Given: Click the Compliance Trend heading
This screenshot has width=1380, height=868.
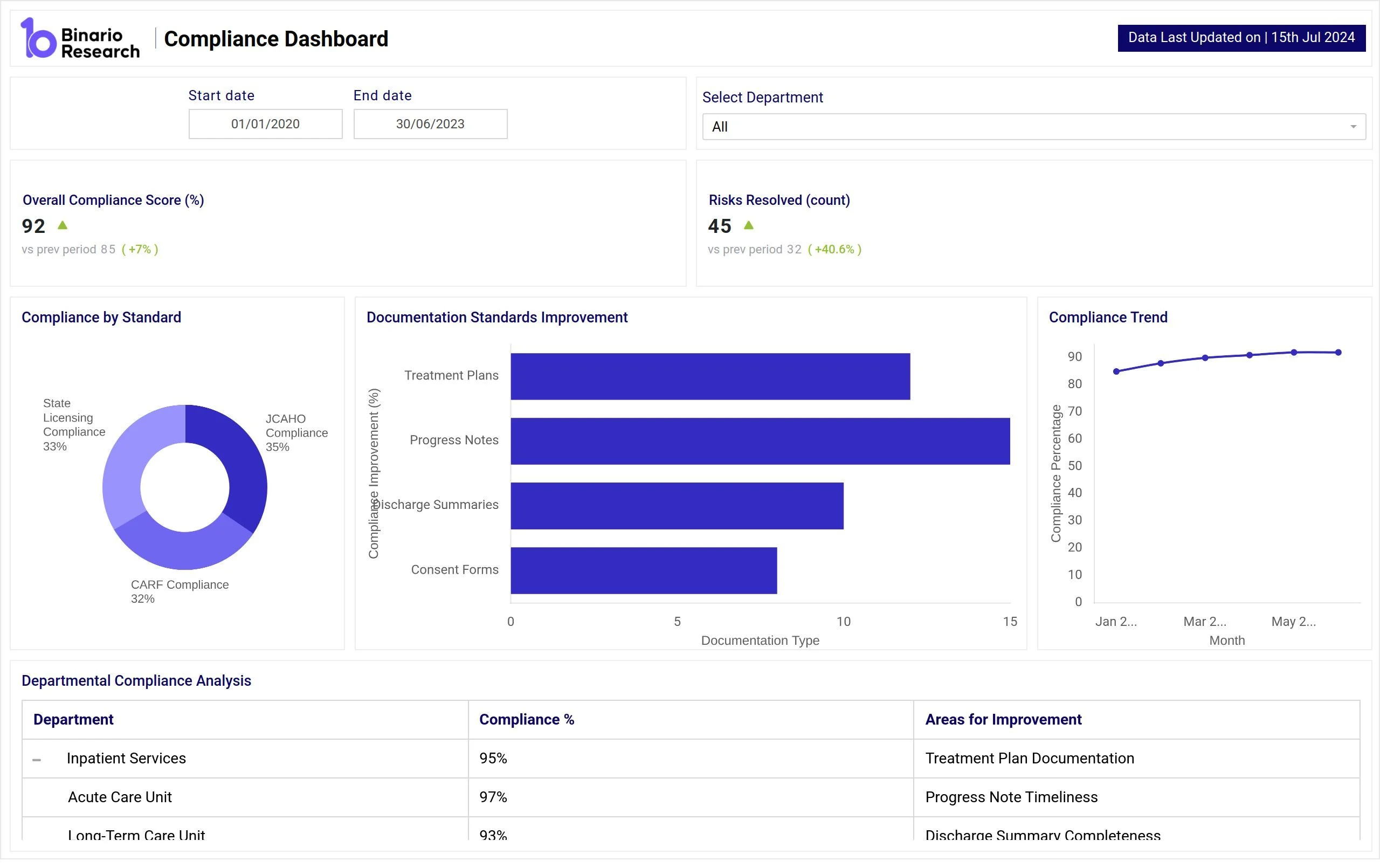Looking at the screenshot, I should click(x=1108, y=317).
